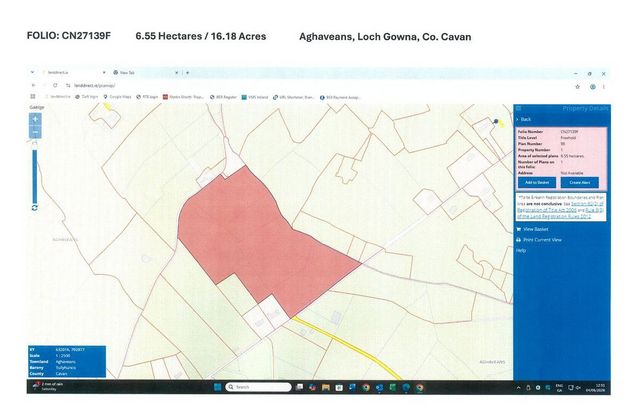Open the RTB login bookmark
The image size is (640, 420).
147,97
